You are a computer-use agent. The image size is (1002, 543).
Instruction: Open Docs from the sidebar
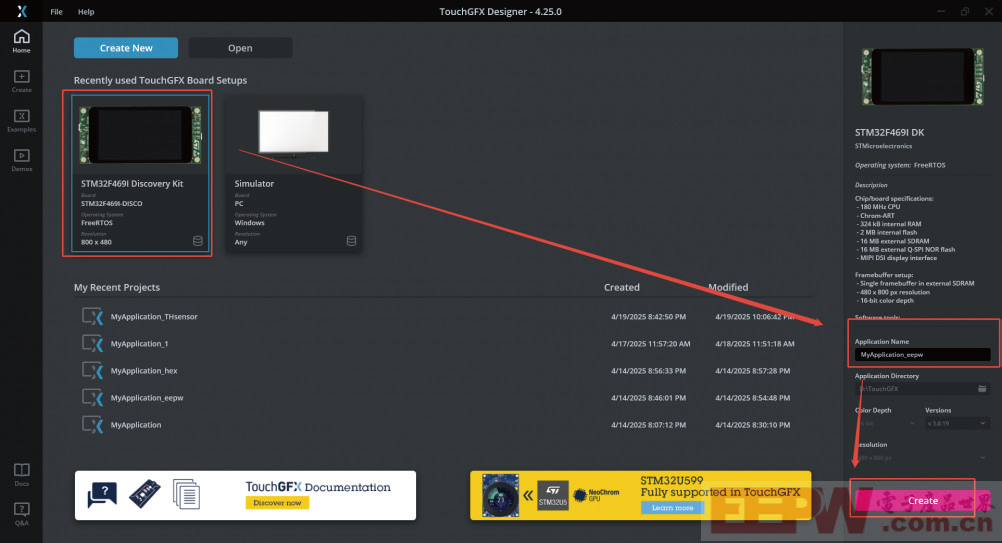tap(21, 475)
